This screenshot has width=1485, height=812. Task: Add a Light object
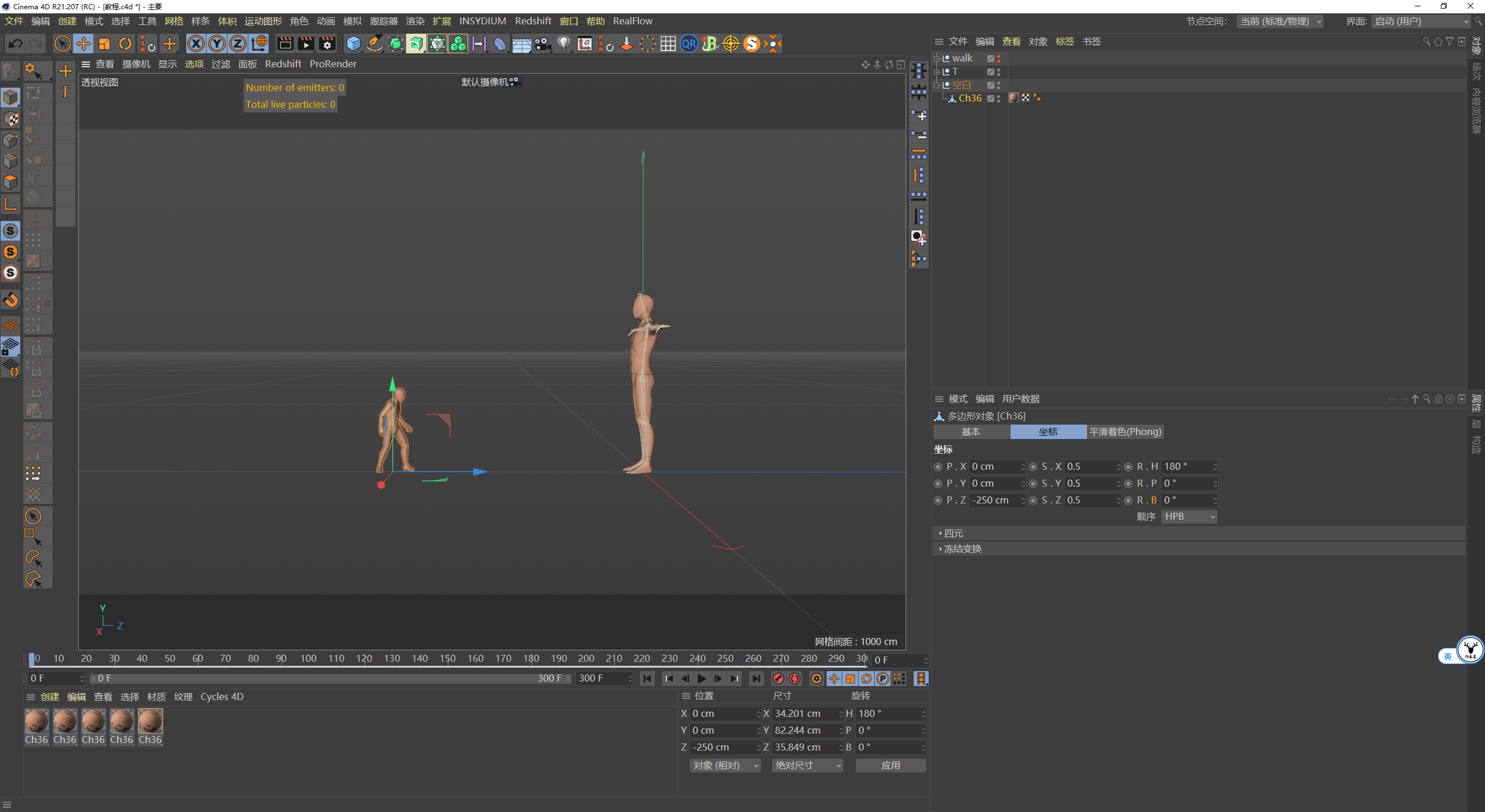pyautogui.click(x=563, y=44)
